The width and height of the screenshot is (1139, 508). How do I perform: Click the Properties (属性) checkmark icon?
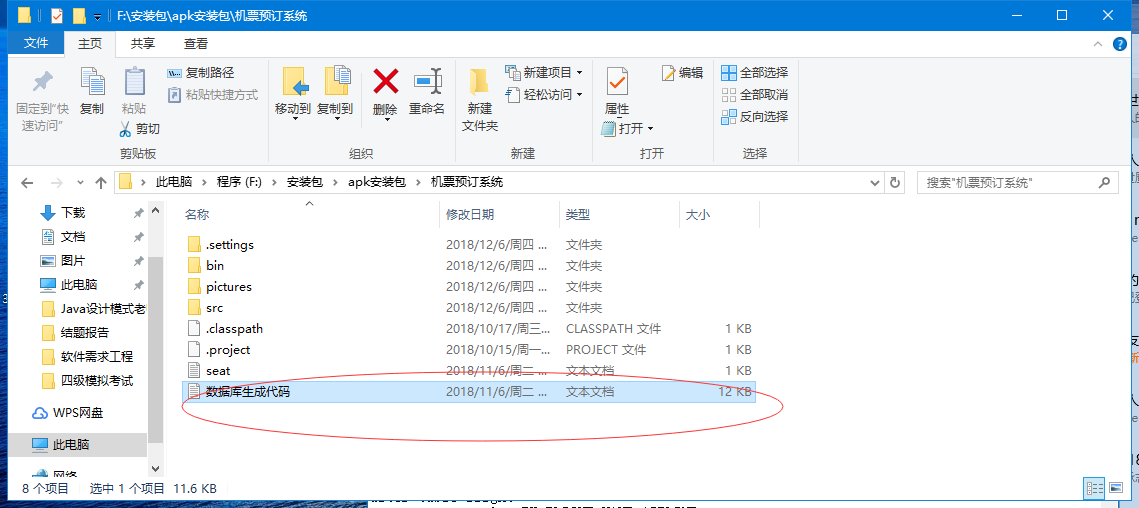point(617,81)
